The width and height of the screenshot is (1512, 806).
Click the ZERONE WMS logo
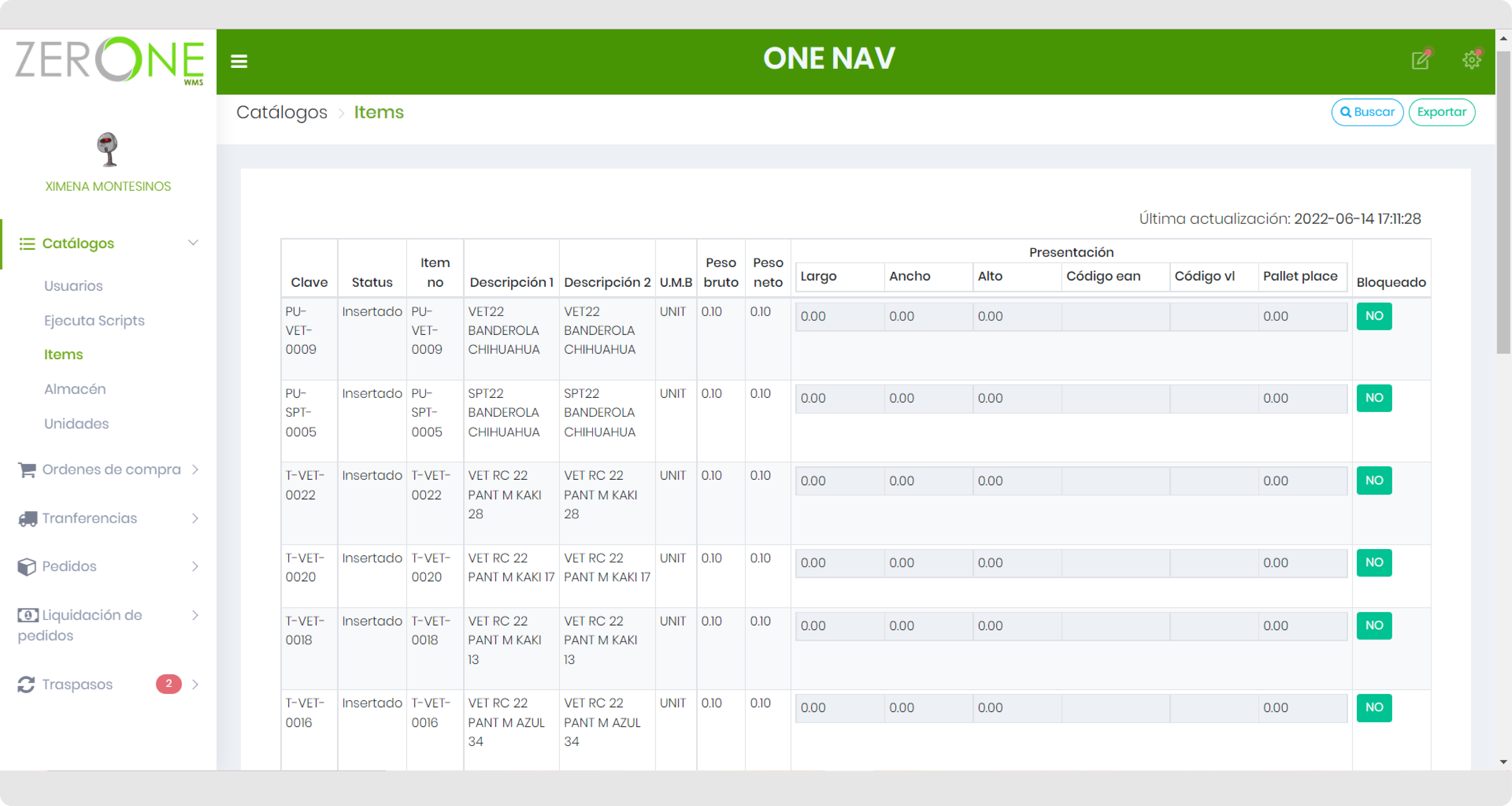pyautogui.click(x=109, y=61)
